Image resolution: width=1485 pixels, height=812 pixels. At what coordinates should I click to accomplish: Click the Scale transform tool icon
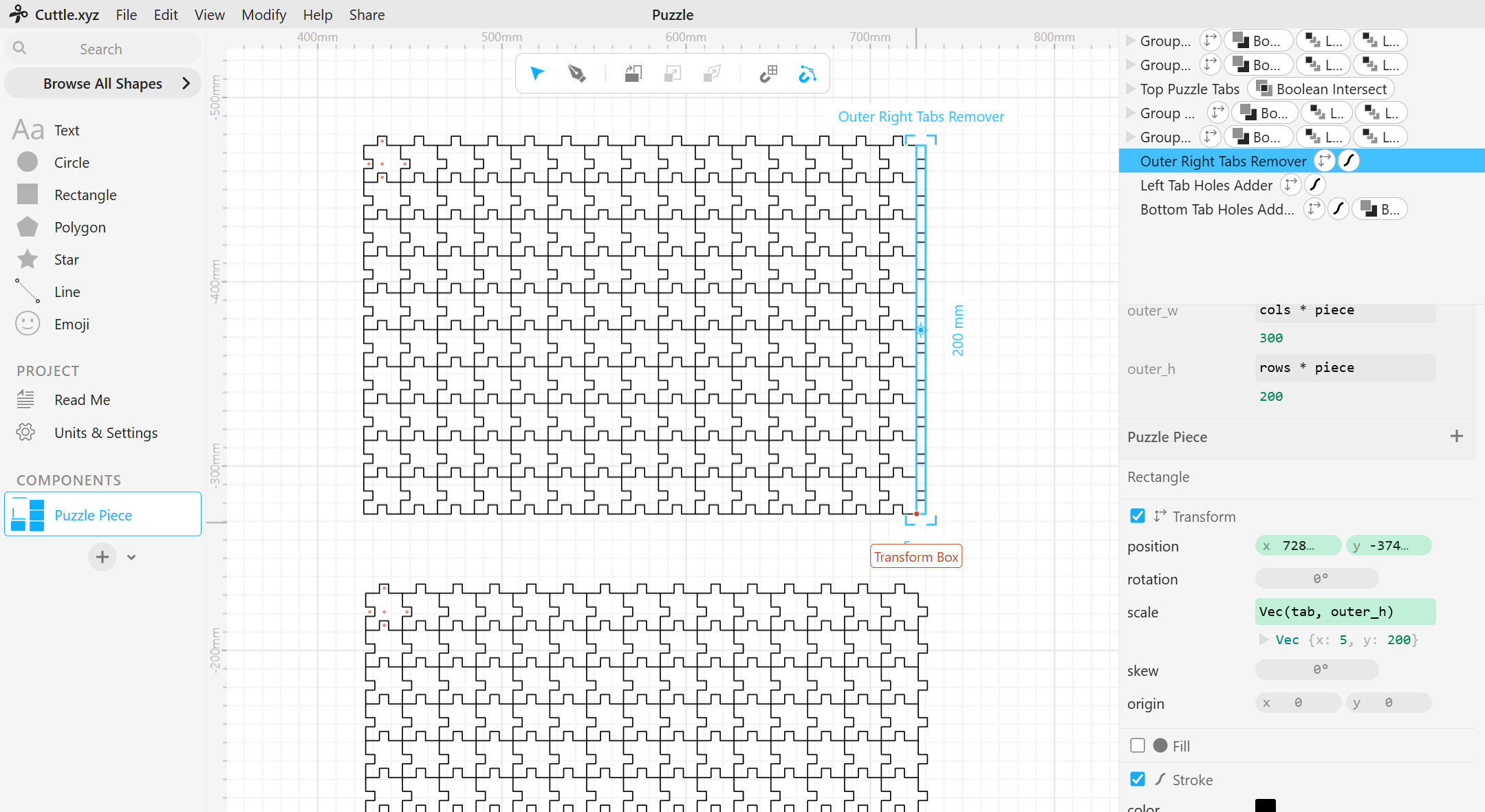click(673, 74)
